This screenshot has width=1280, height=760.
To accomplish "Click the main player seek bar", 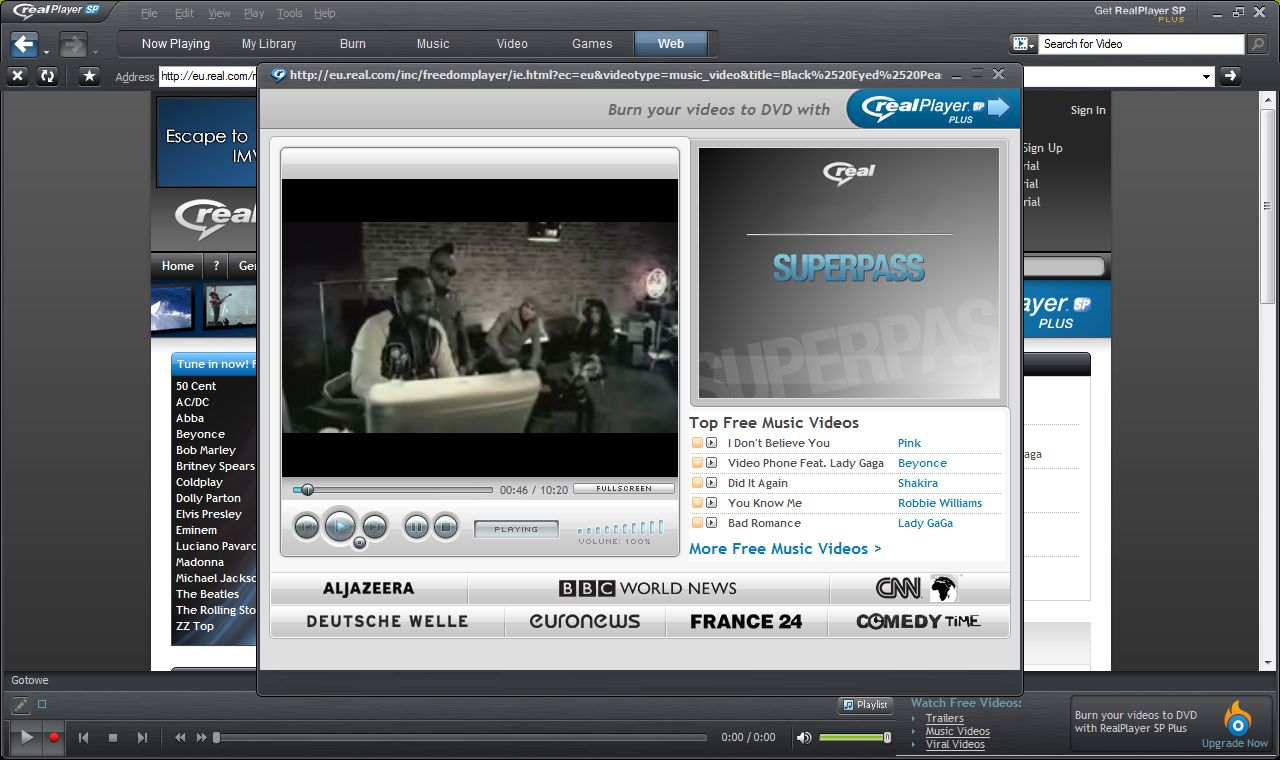I will [x=460, y=738].
